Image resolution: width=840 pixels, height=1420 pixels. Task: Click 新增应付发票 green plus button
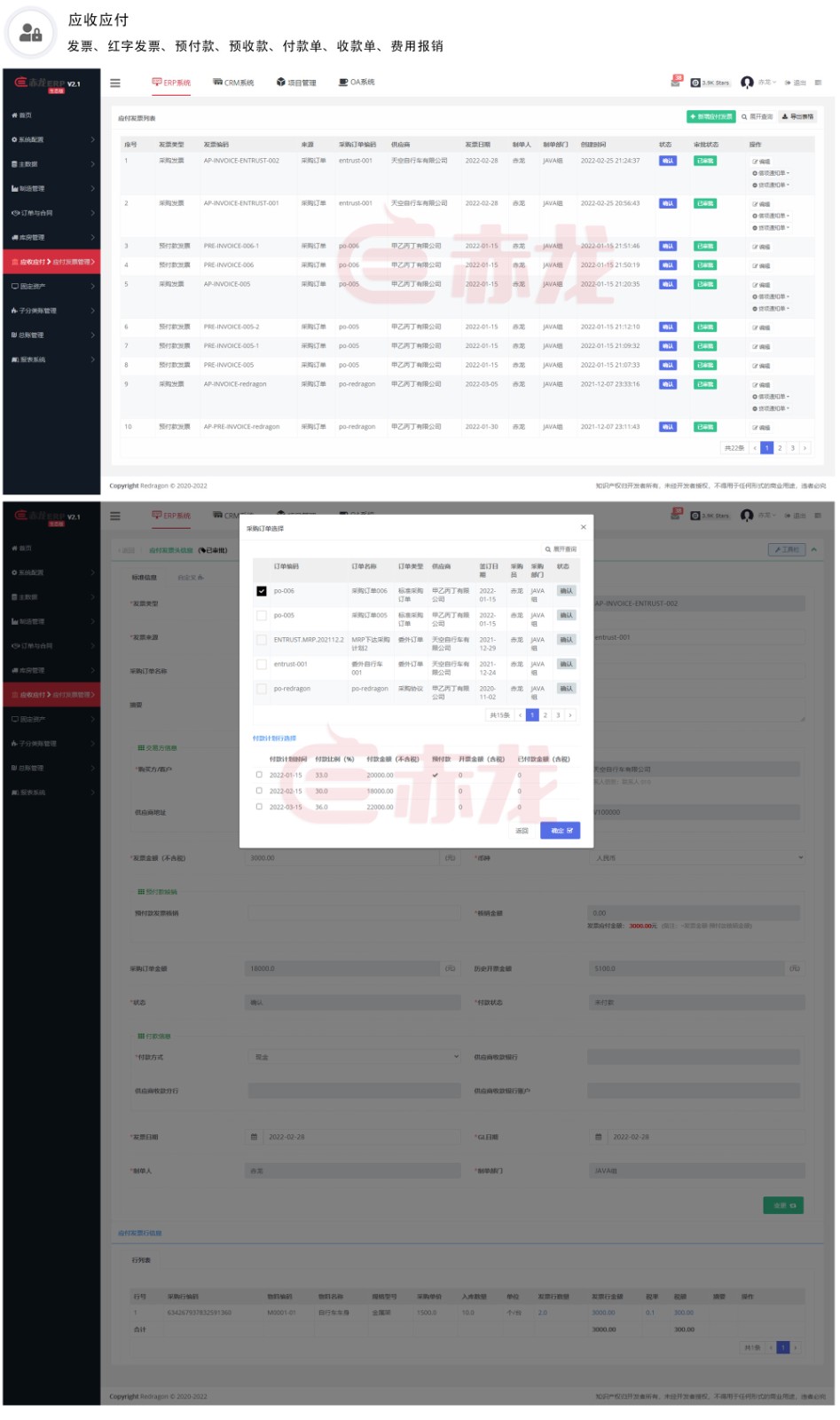711,116
